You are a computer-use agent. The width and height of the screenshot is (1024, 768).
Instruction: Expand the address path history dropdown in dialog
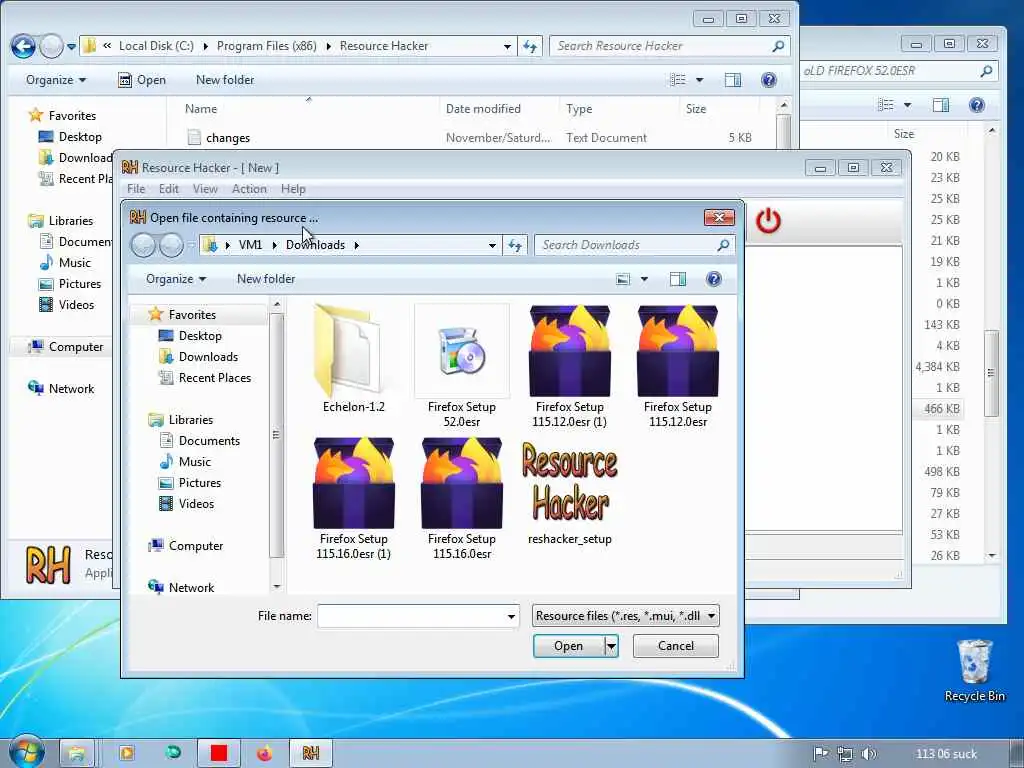492,246
